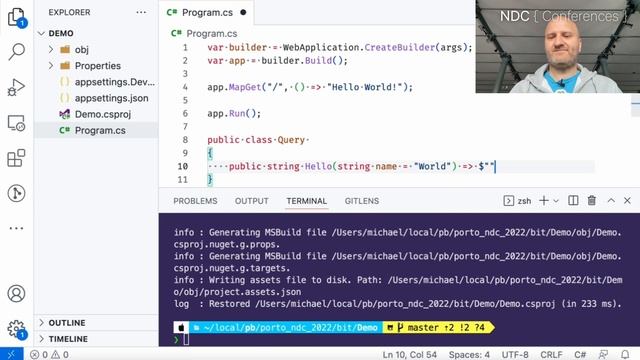This screenshot has height=360, width=640.
Task: Switch to the Program.cs editor tab
Action: [x=207, y=12]
